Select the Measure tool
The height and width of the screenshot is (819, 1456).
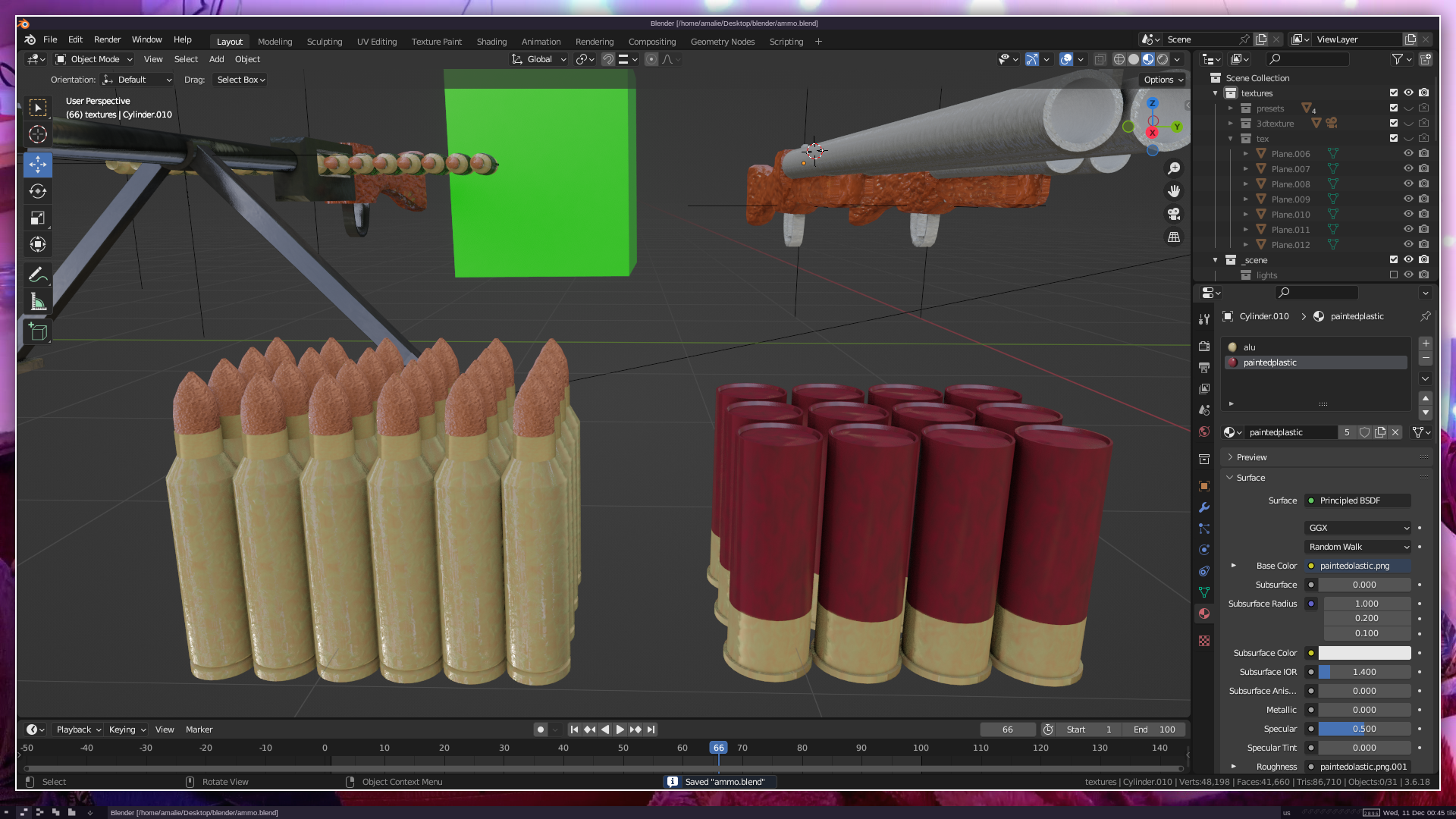38,303
